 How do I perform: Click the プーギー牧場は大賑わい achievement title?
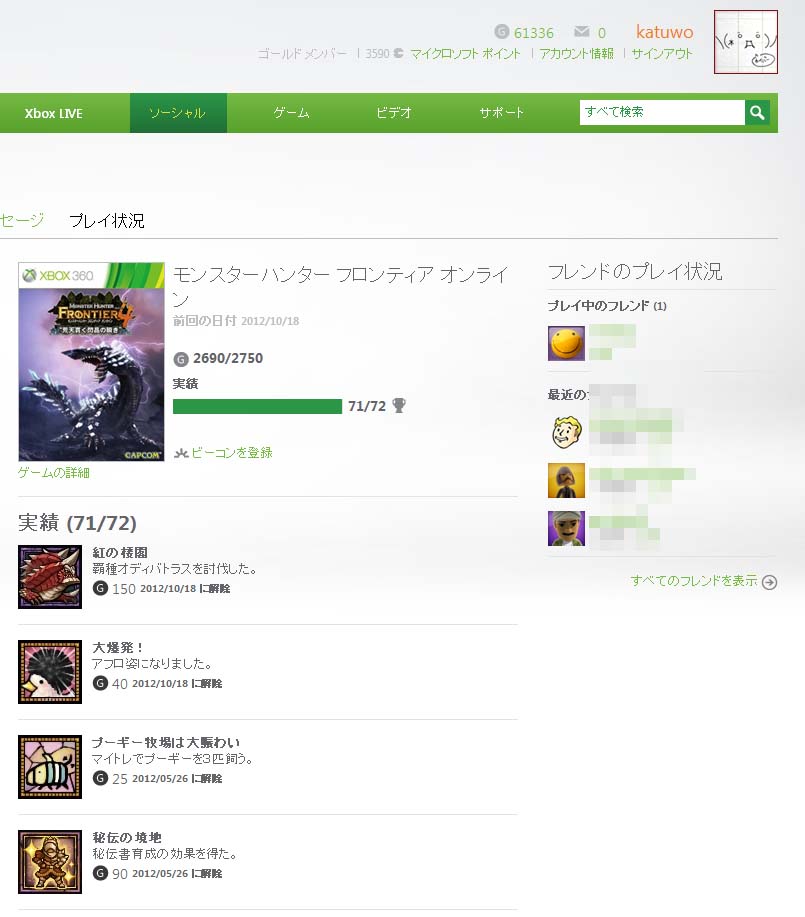(x=166, y=743)
